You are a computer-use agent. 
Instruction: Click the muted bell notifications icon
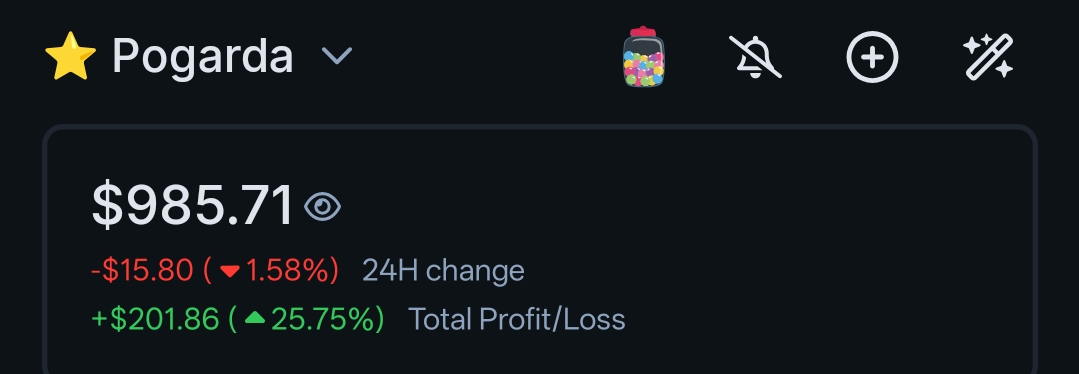click(755, 56)
